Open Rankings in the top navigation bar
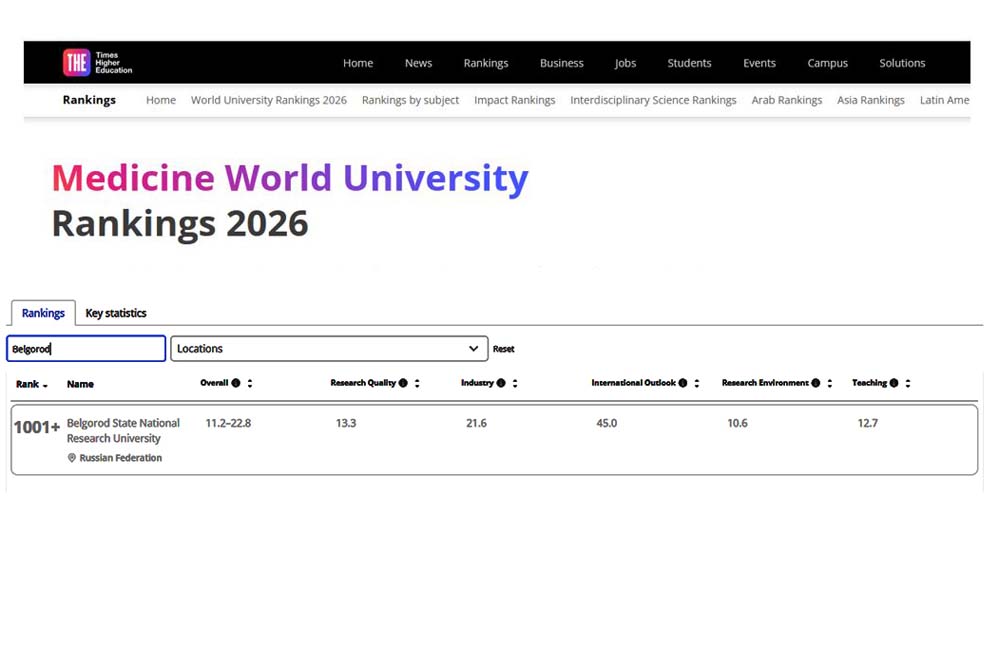 (486, 63)
